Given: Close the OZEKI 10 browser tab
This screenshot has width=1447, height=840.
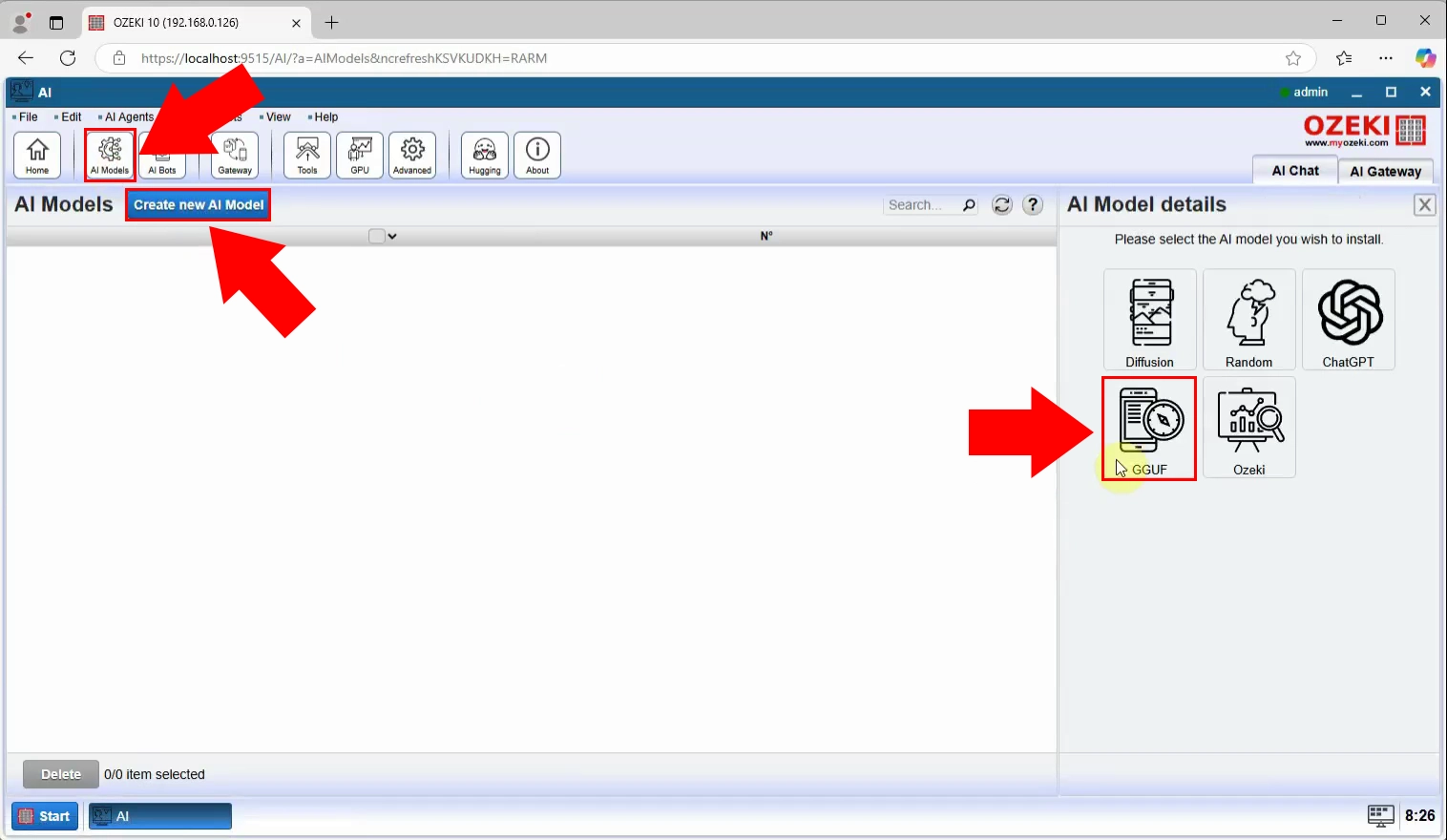Looking at the screenshot, I should (x=296, y=23).
